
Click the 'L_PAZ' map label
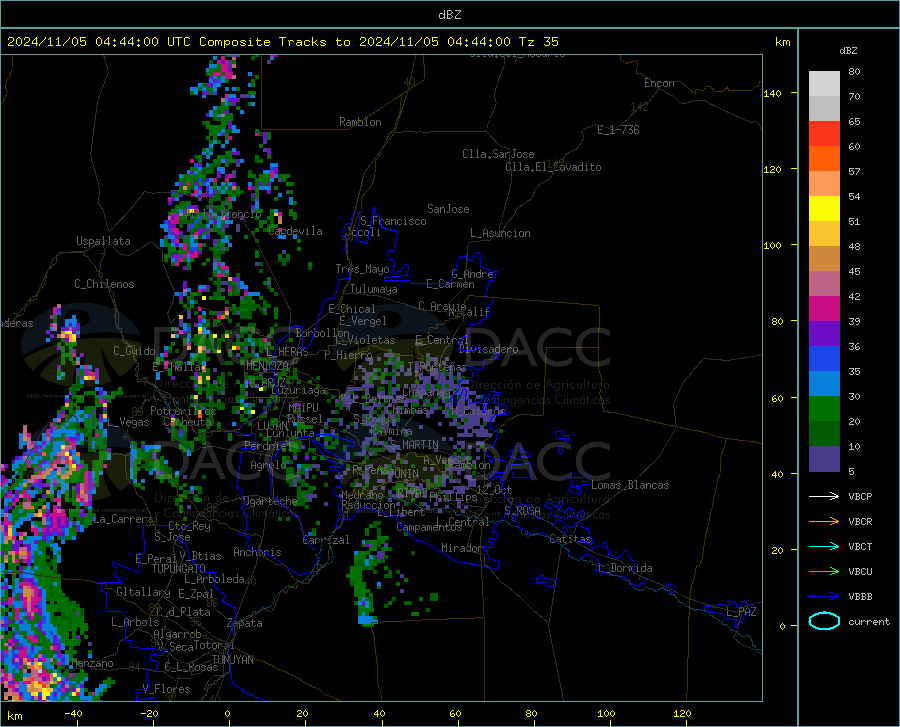pos(741,612)
